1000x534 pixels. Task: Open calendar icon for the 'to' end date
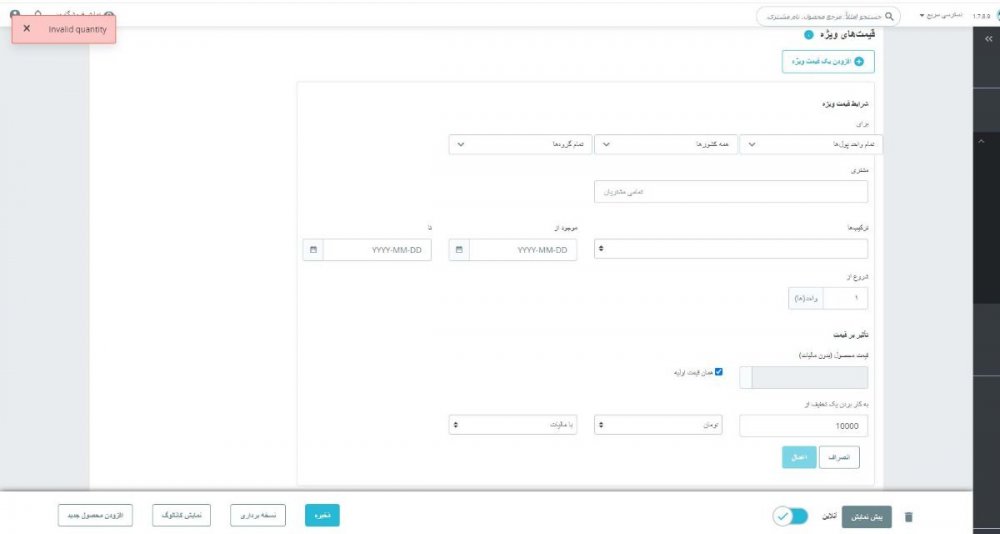pyautogui.click(x=313, y=250)
